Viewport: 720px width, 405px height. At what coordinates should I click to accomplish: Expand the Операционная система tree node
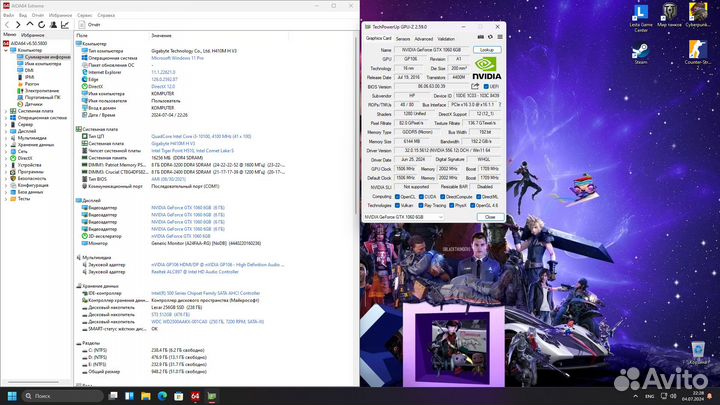click(6, 118)
